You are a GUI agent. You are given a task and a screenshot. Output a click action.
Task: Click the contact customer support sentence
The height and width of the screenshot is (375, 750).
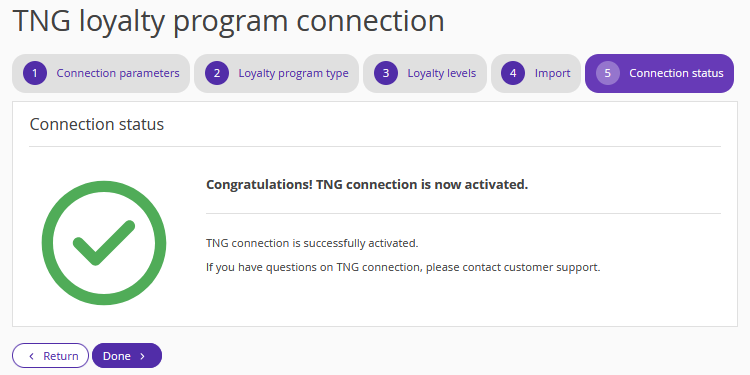[403, 267]
